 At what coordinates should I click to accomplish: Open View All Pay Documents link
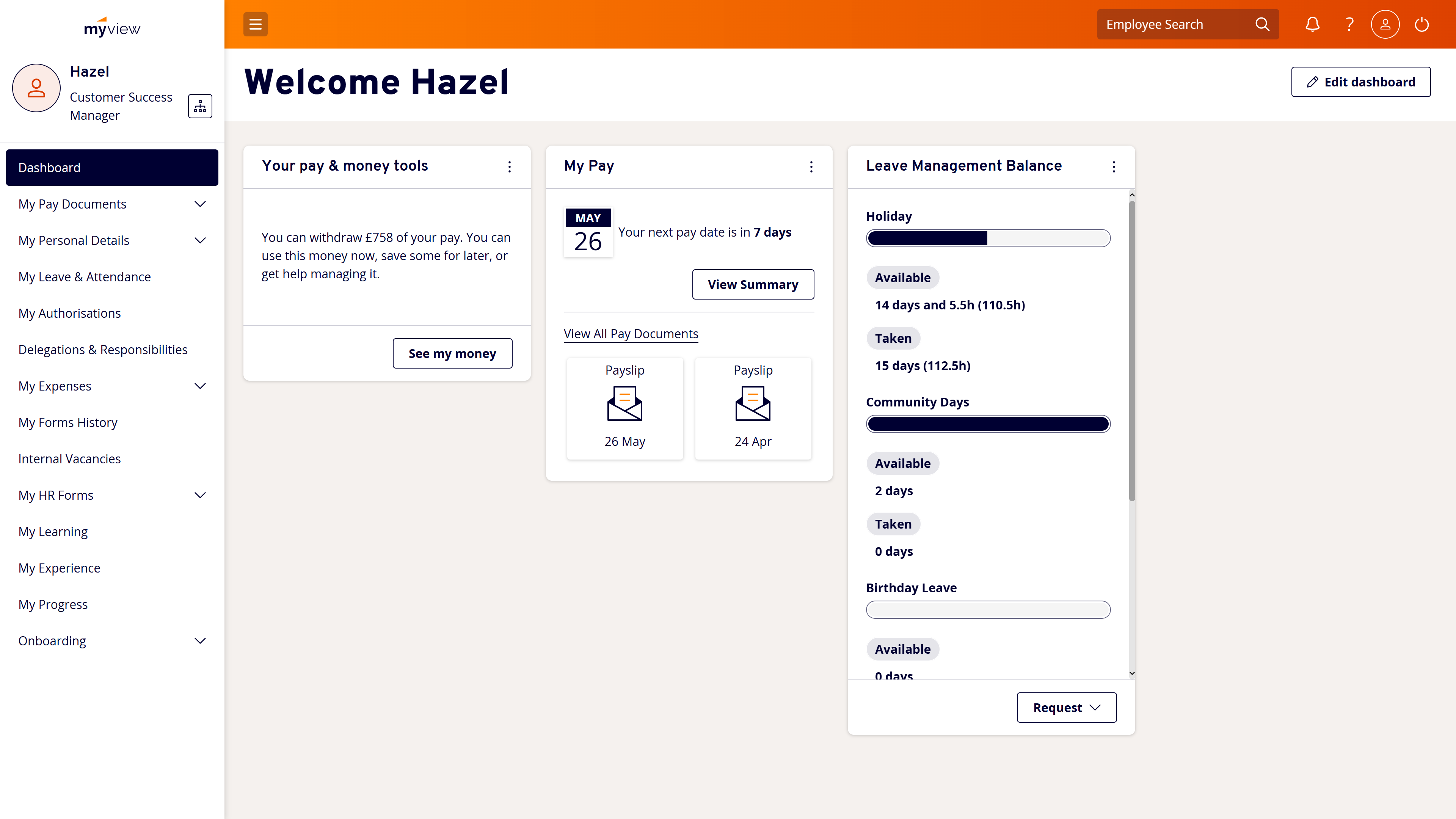(x=631, y=334)
